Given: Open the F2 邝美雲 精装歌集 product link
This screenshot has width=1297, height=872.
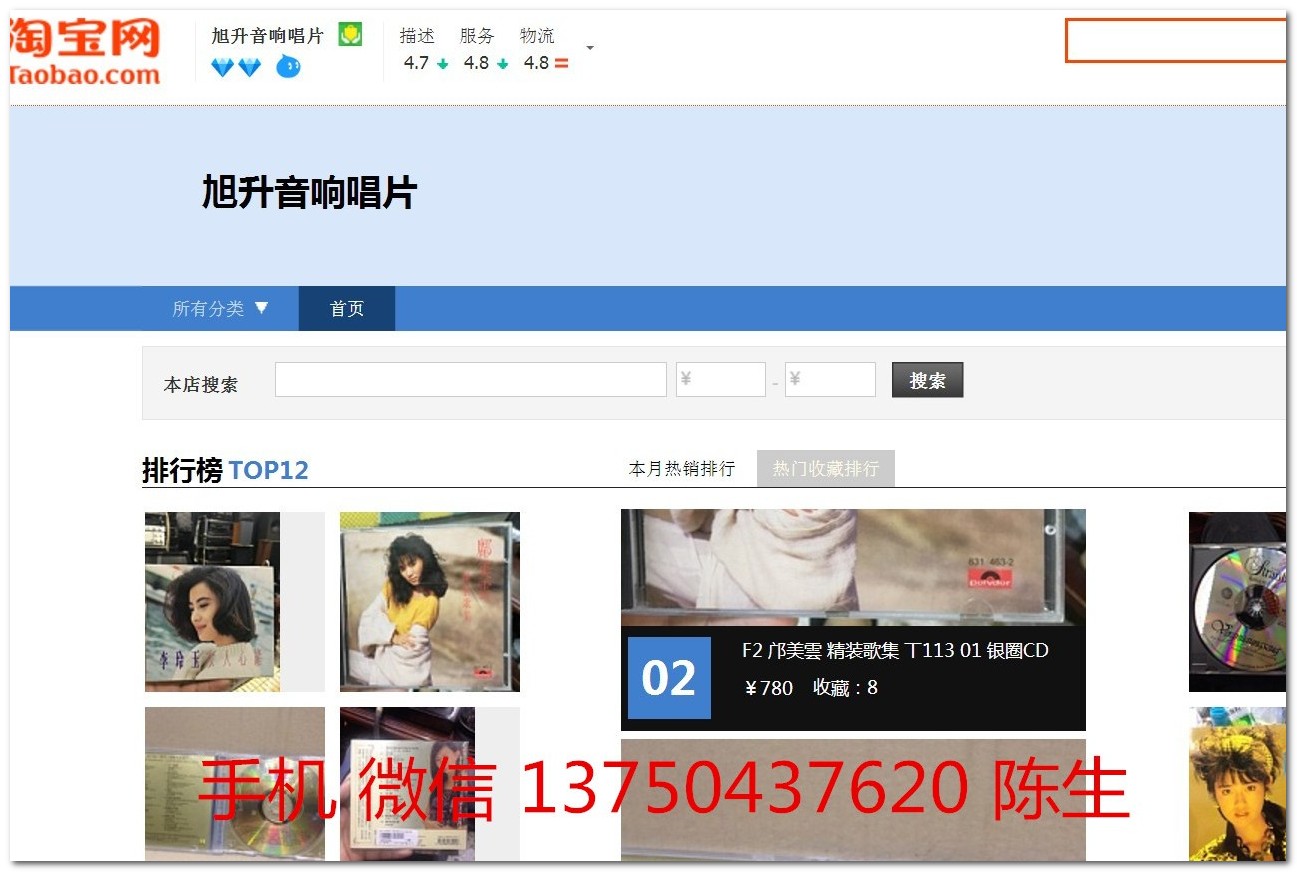Looking at the screenshot, I should point(895,651).
